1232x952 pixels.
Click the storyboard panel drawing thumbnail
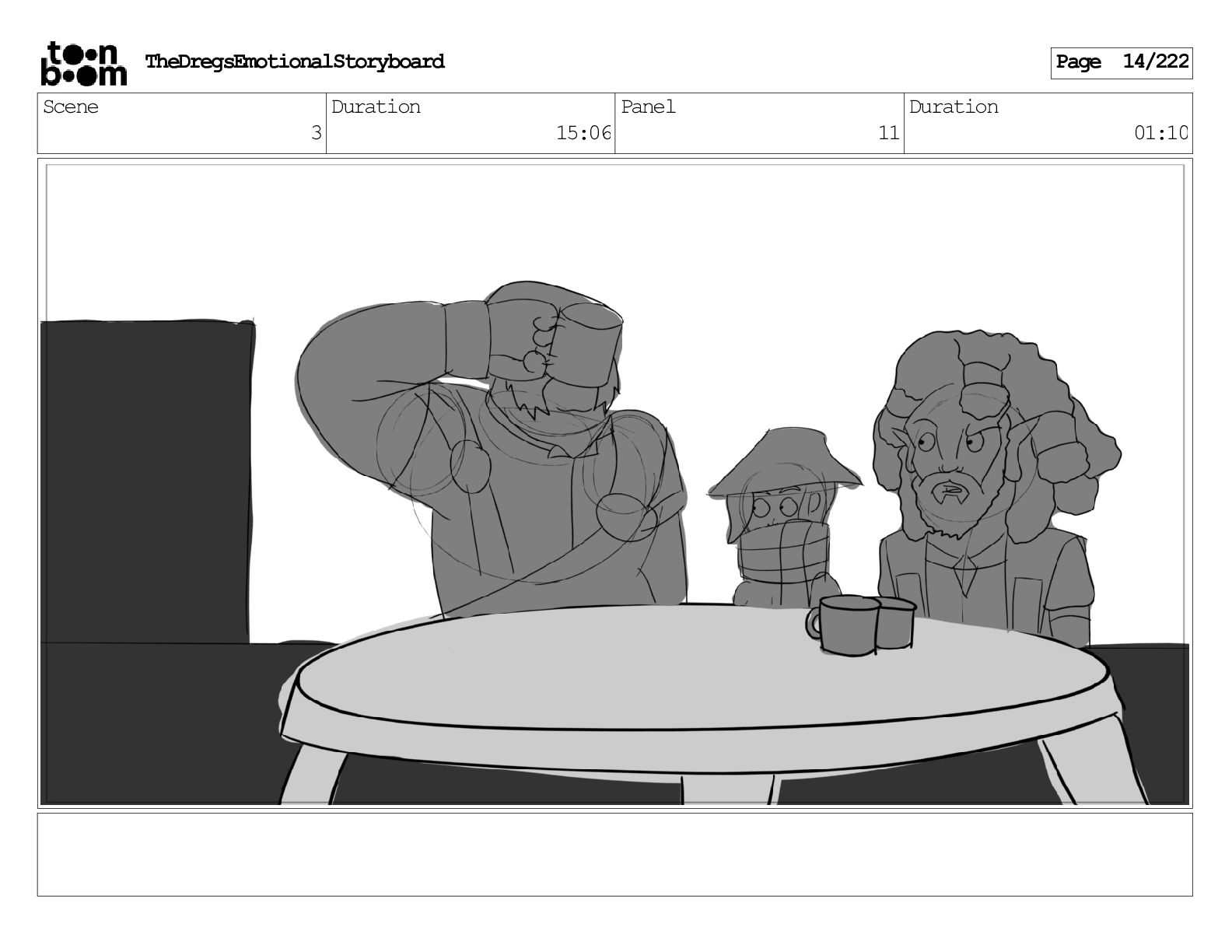click(x=615, y=483)
